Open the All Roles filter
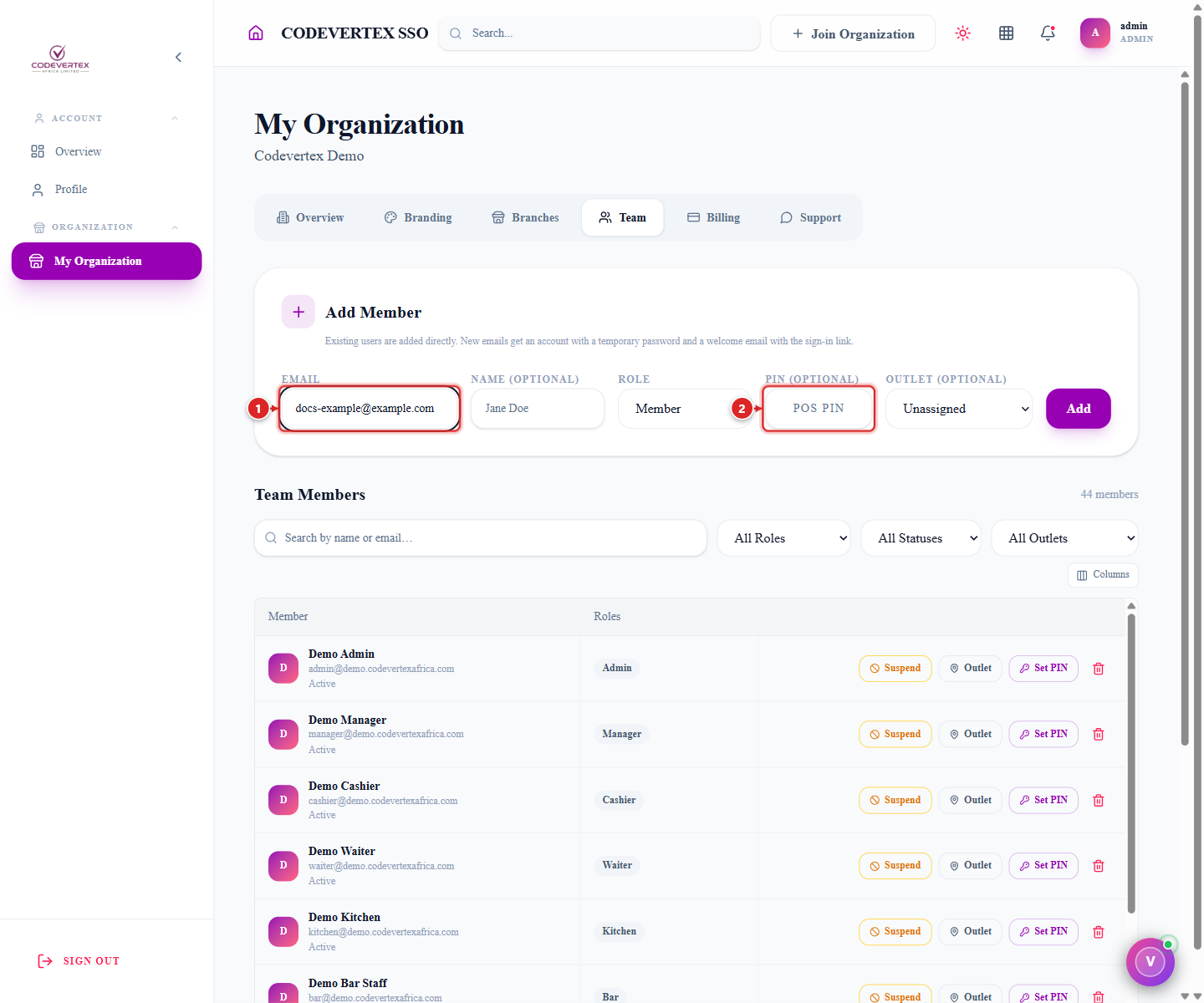This screenshot has width=1204, height=1003. click(783, 538)
